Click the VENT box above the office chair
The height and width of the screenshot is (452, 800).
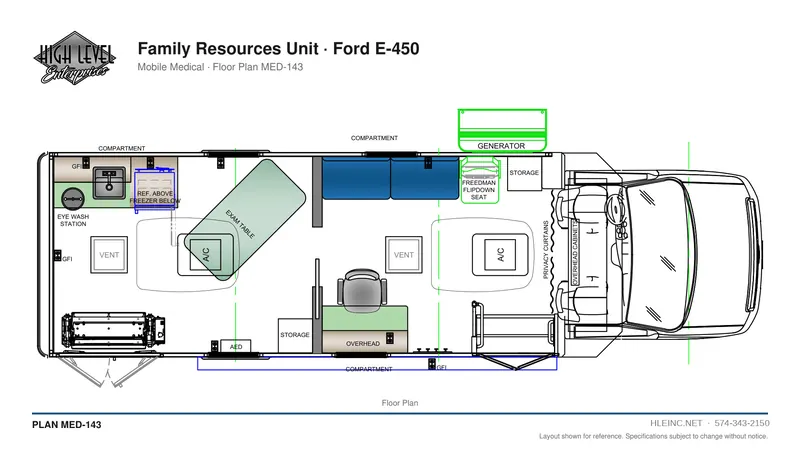pos(404,255)
